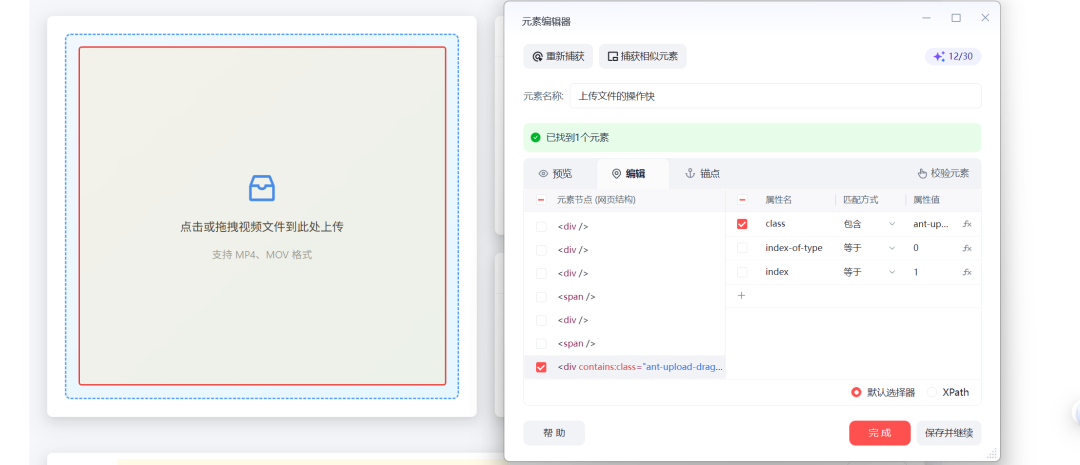Click the 匹配方式 column header
The height and width of the screenshot is (465, 1080).
point(860,200)
